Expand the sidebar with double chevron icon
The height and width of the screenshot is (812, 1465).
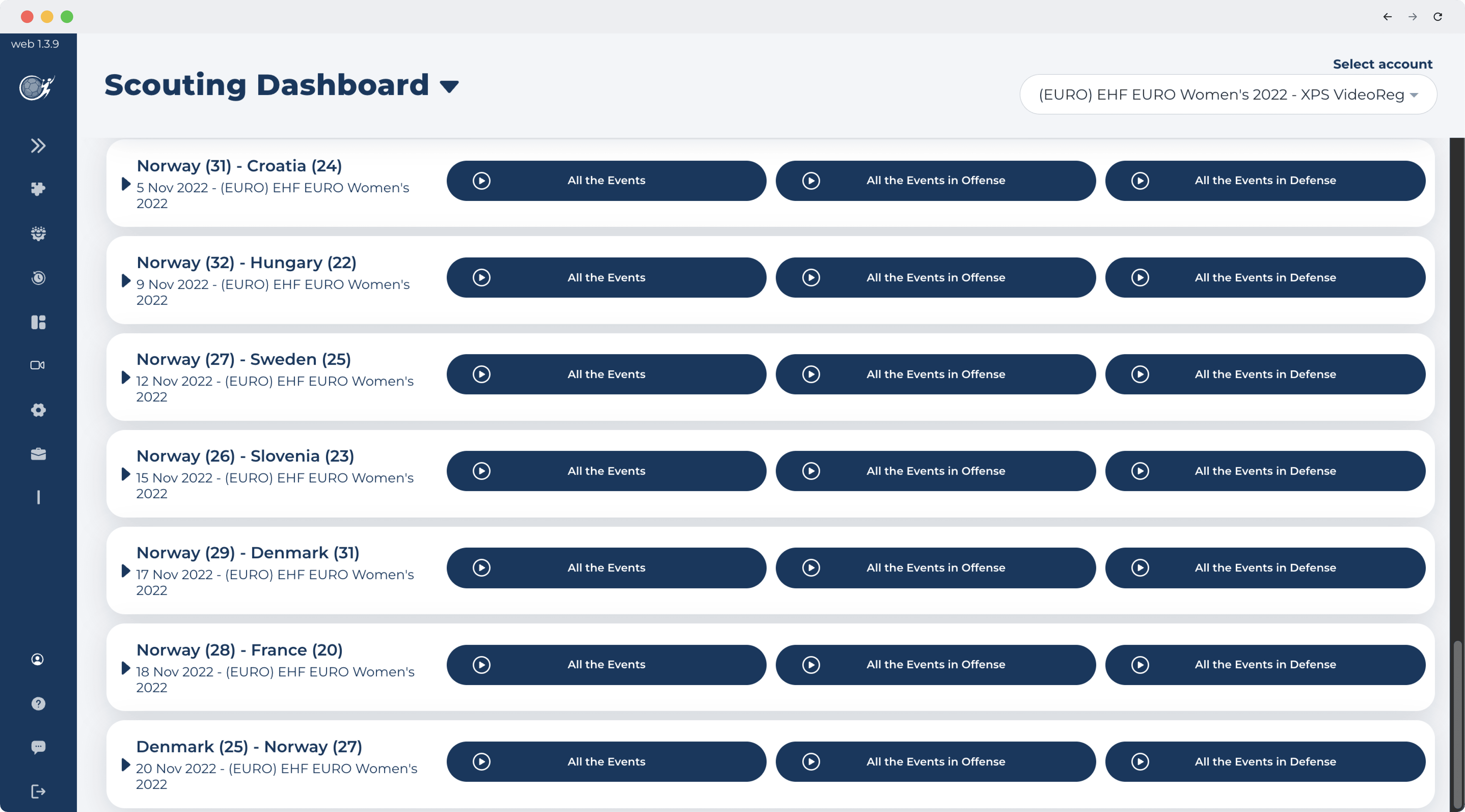pyautogui.click(x=38, y=146)
